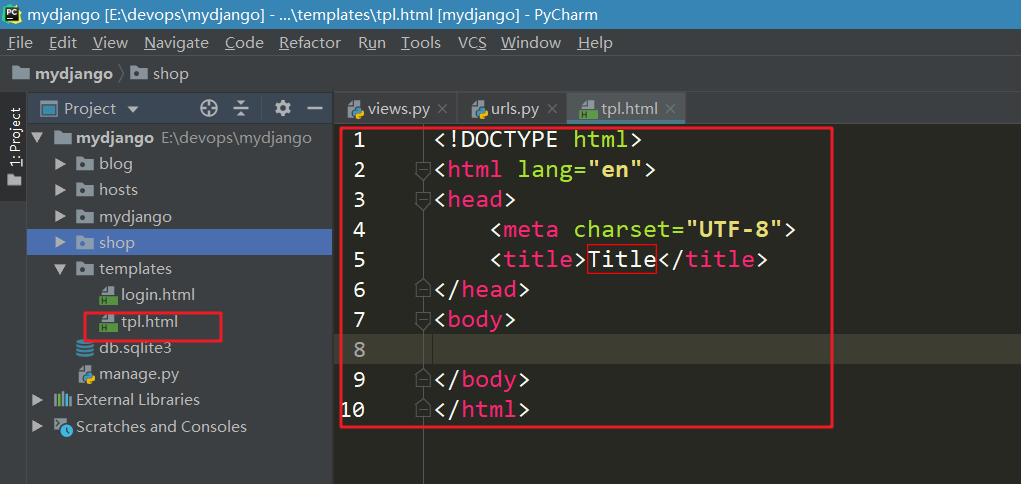Collapse the templates folder
1021x484 pixels.
[60, 269]
